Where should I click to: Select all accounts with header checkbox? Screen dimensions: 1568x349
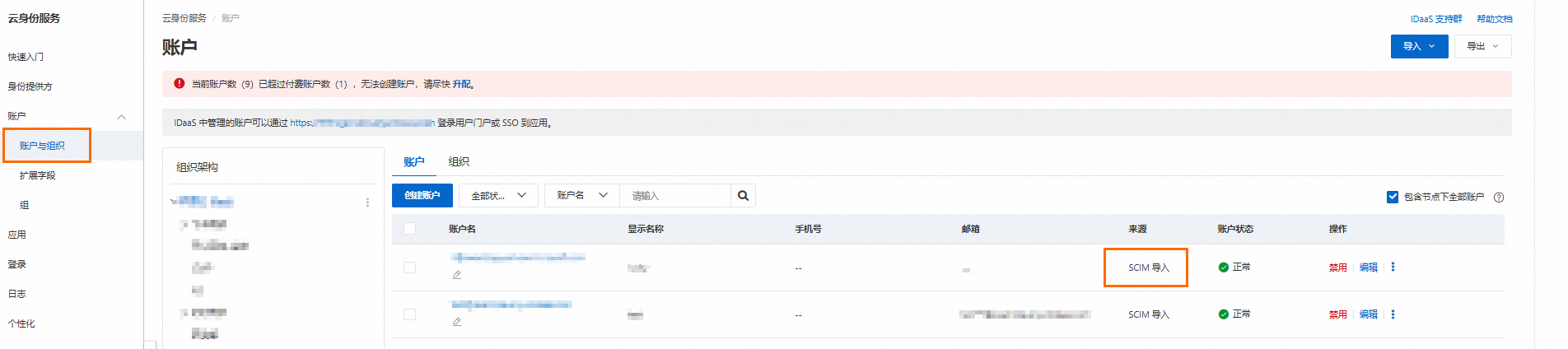point(409,229)
